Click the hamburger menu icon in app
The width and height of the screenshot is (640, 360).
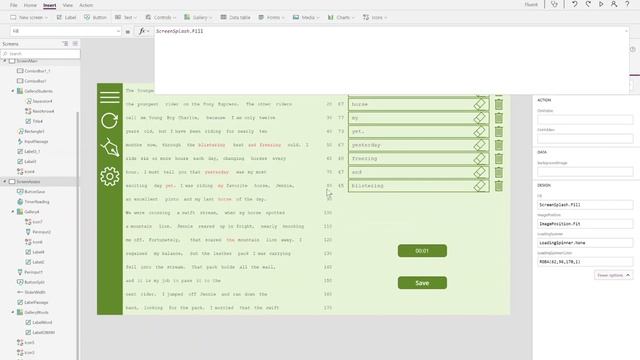110,97
